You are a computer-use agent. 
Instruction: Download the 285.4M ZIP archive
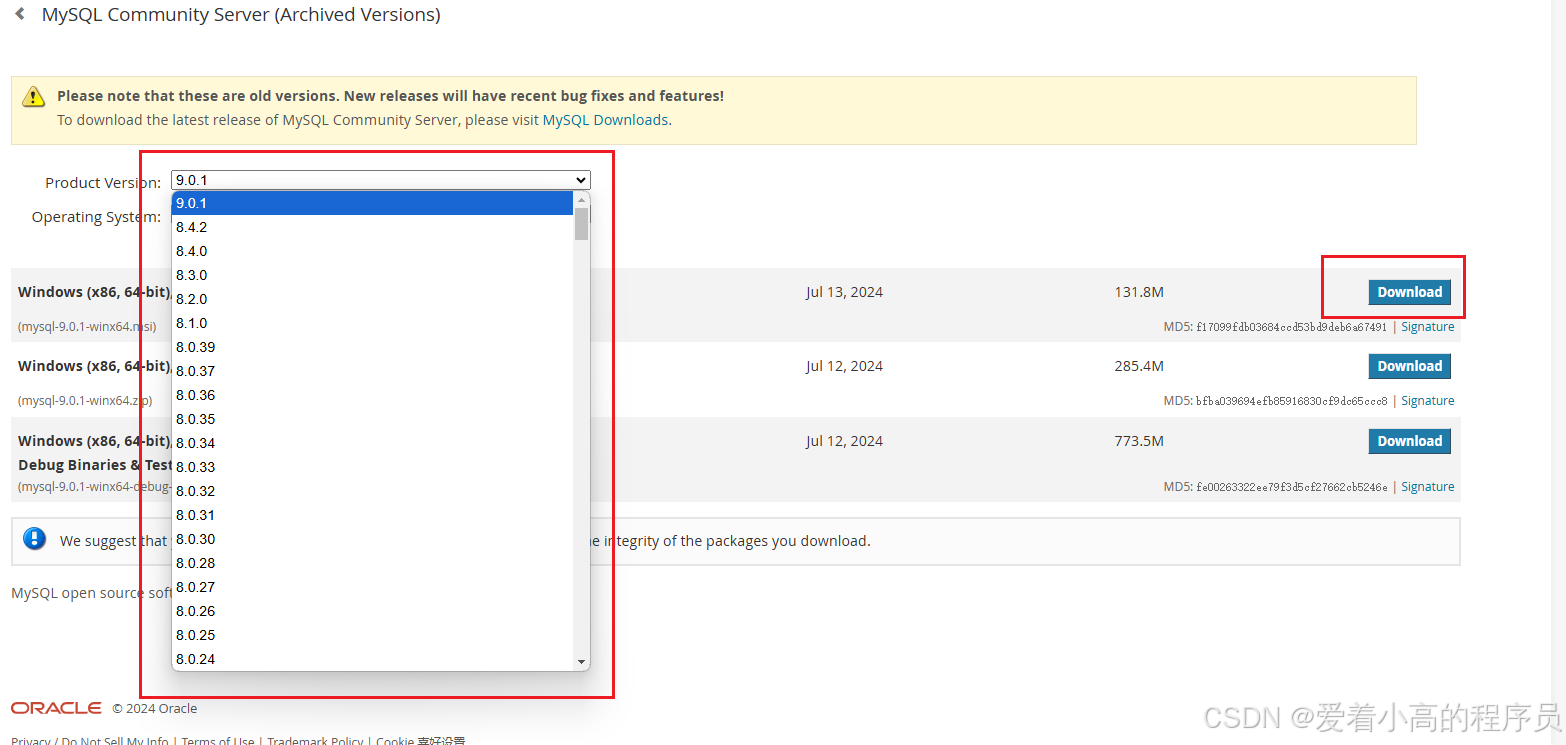click(x=1409, y=366)
